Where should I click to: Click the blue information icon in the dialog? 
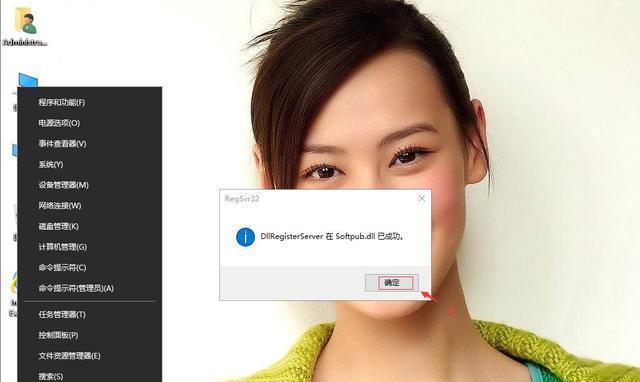click(245, 237)
